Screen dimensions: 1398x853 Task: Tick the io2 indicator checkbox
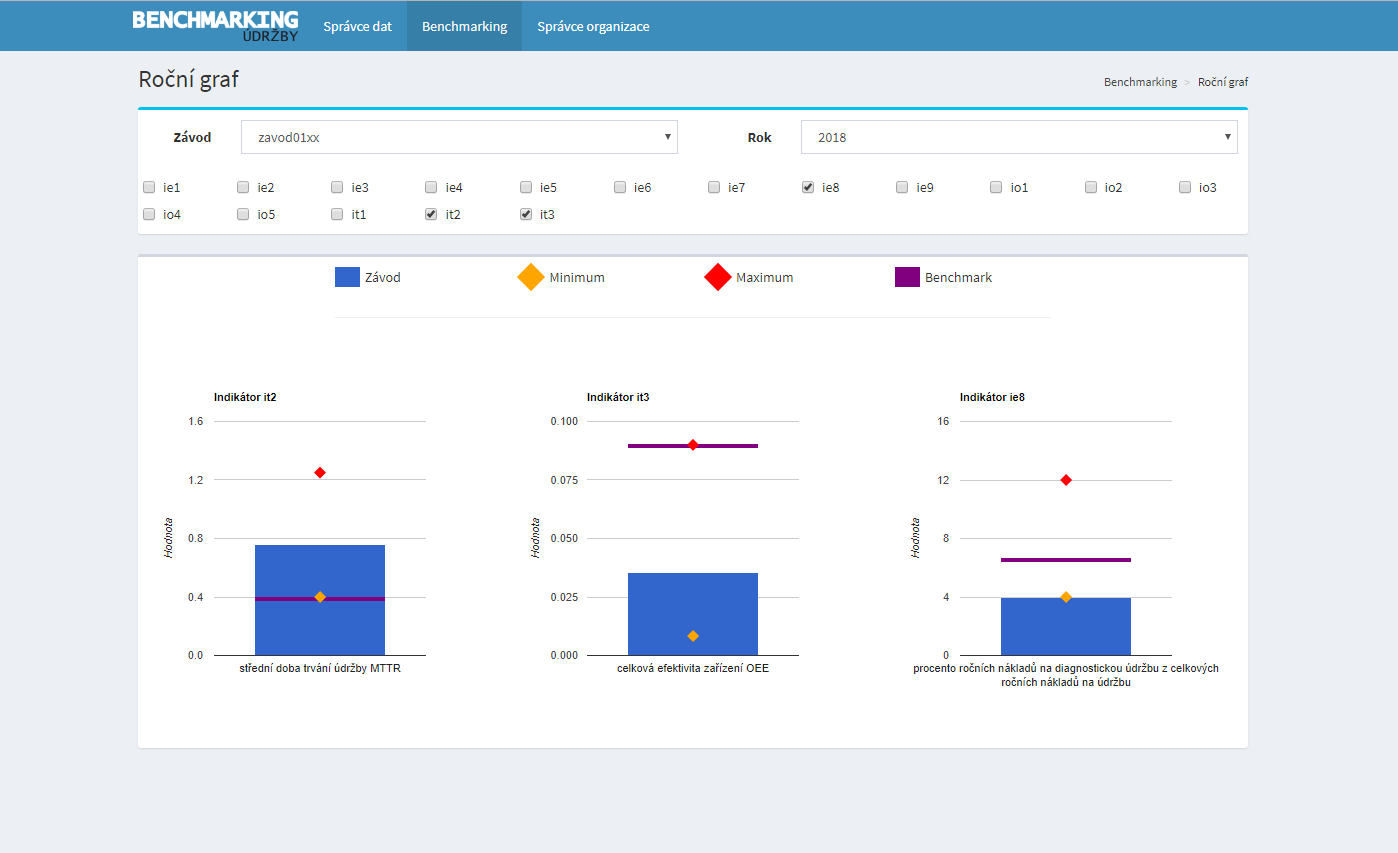(x=1091, y=187)
